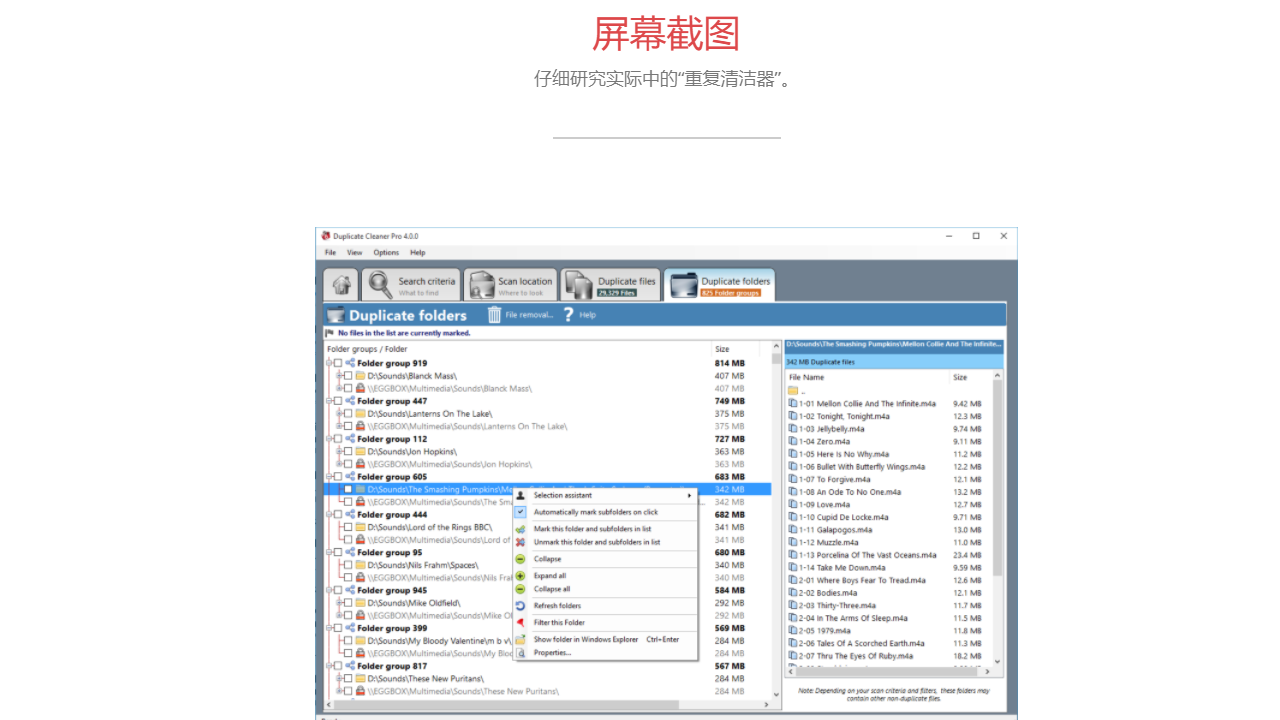Select the Scan location magnifier-free icon
The image size is (1280, 720).
point(480,283)
